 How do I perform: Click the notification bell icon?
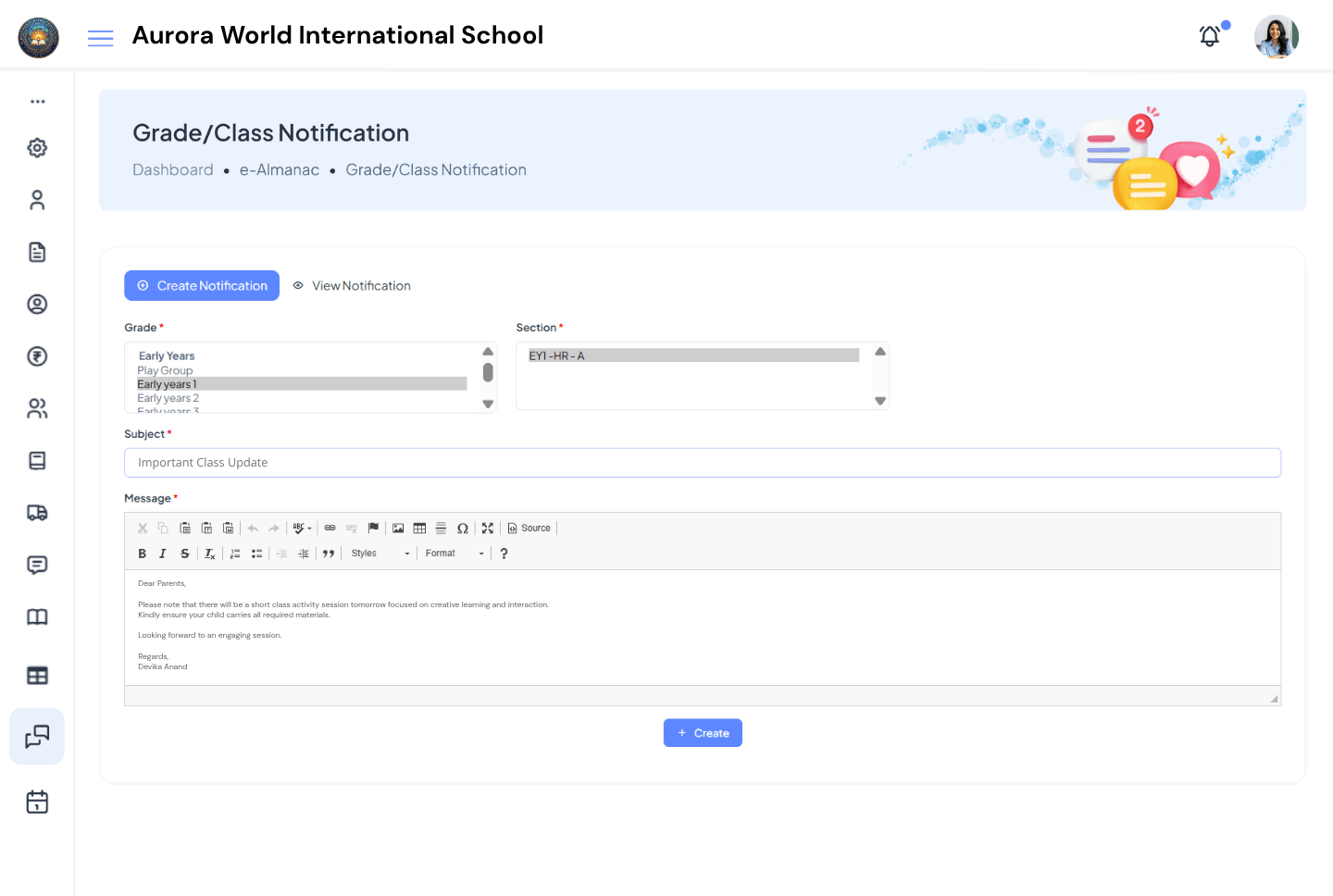click(x=1209, y=35)
